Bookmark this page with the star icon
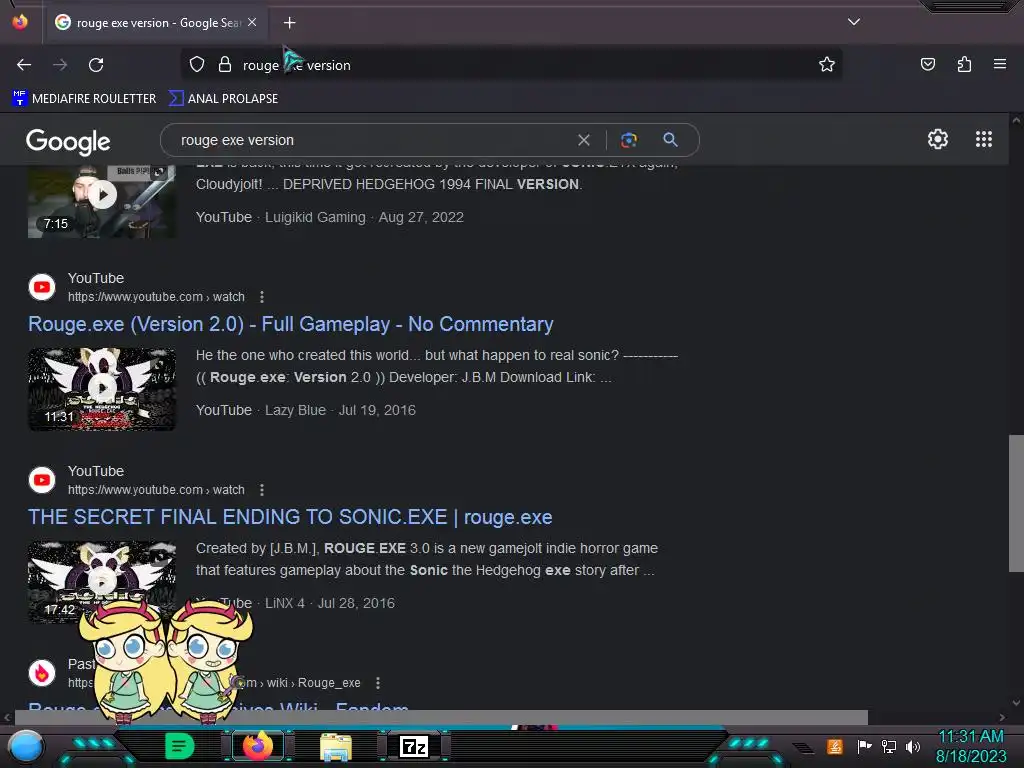The image size is (1024, 768). [x=827, y=64]
